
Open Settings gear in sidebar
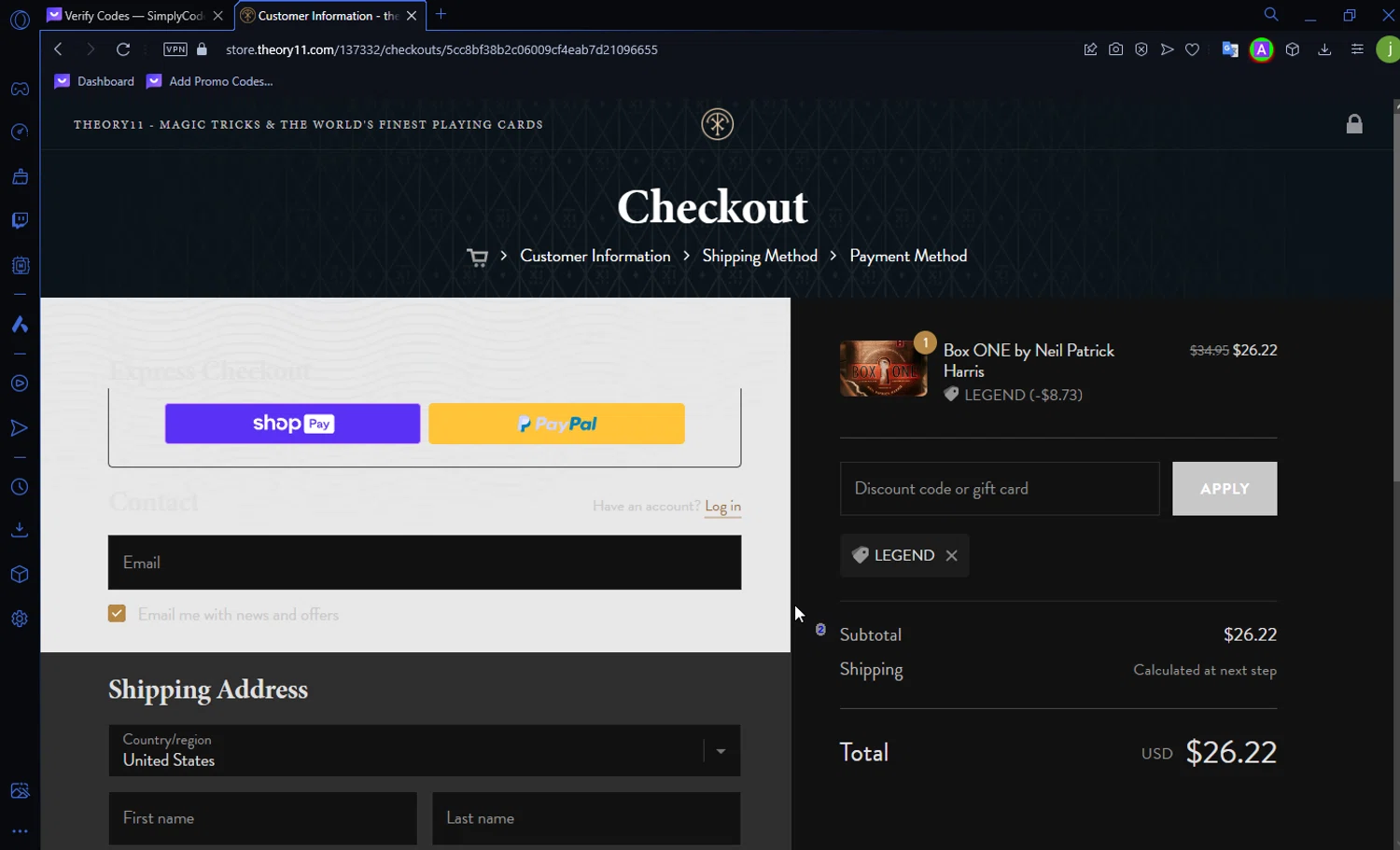(x=20, y=619)
